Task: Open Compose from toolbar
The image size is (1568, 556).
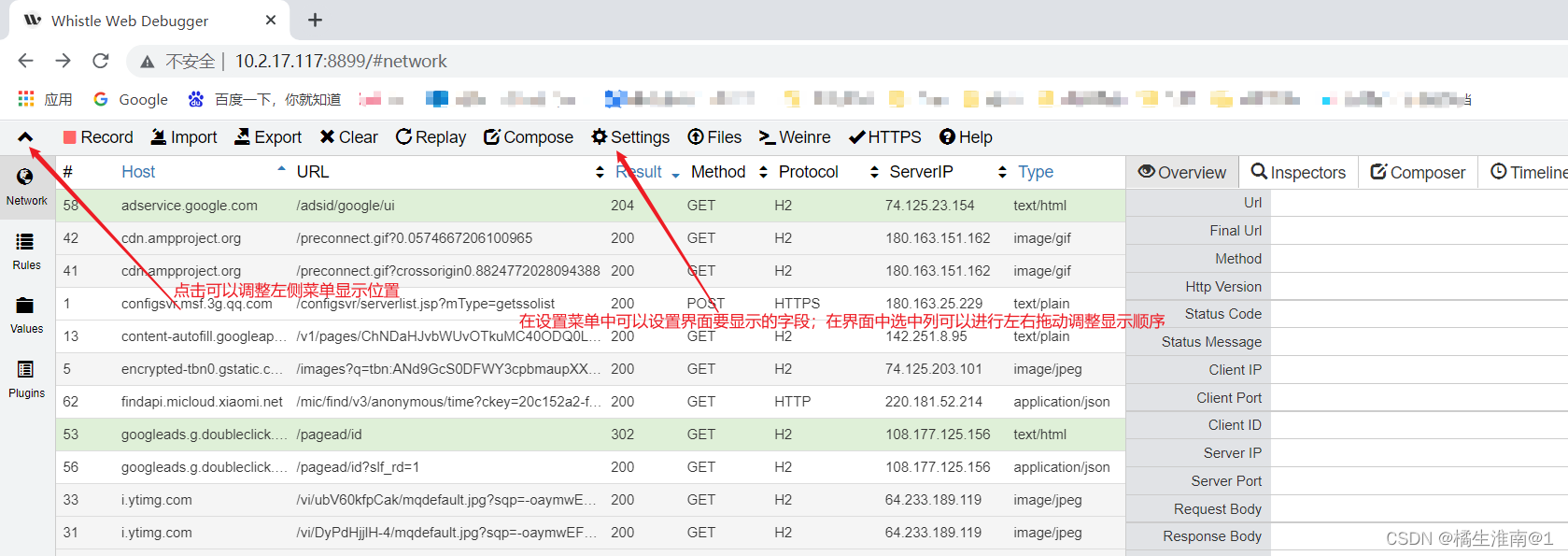Action: (529, 137)
